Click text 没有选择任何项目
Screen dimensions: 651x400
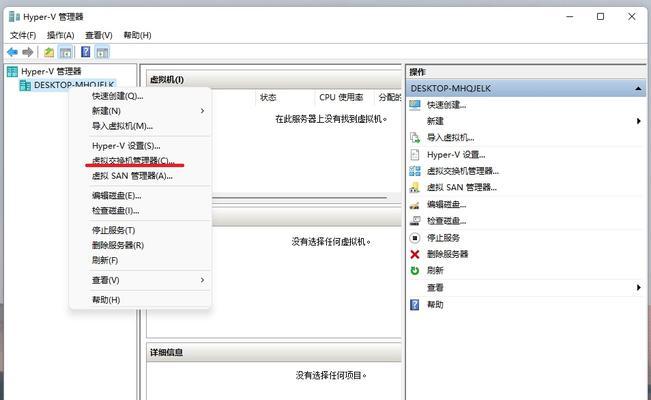(331, 375)
